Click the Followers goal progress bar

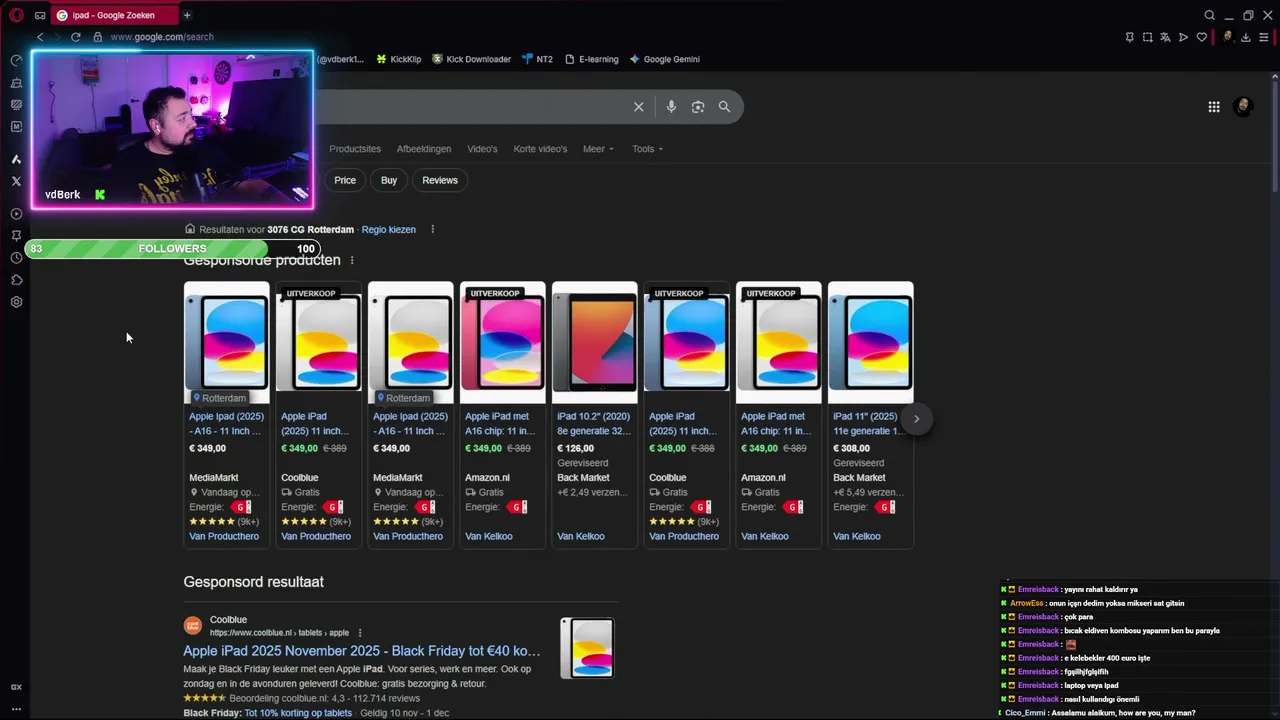172,249
